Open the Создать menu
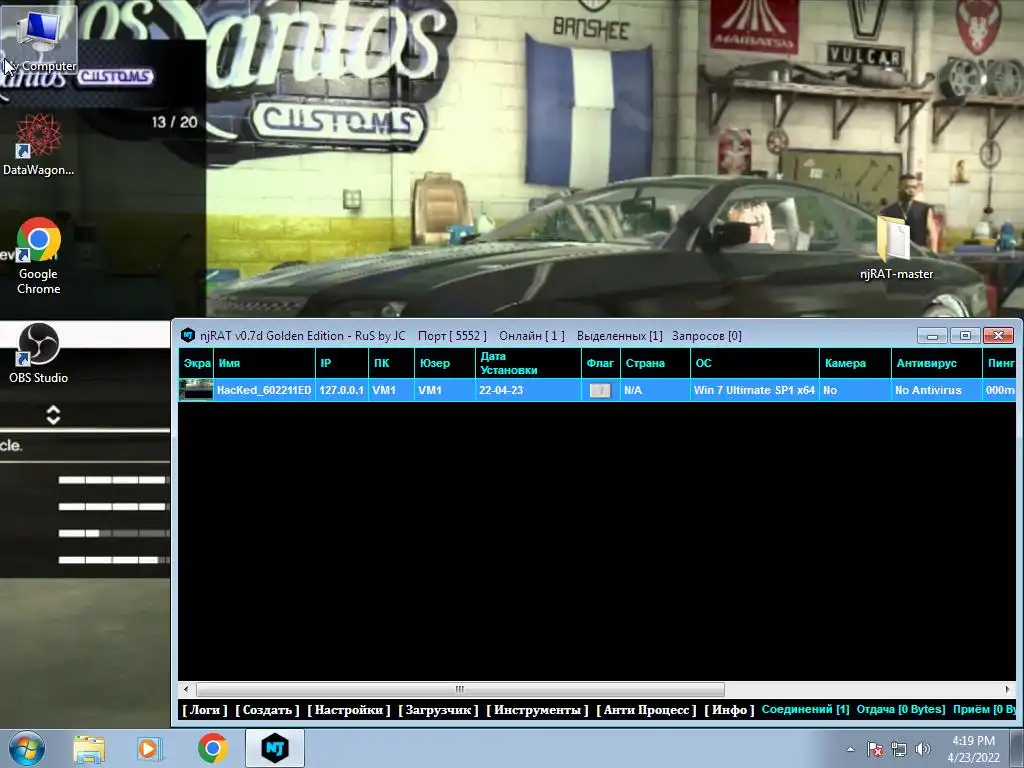 [267, 710]
